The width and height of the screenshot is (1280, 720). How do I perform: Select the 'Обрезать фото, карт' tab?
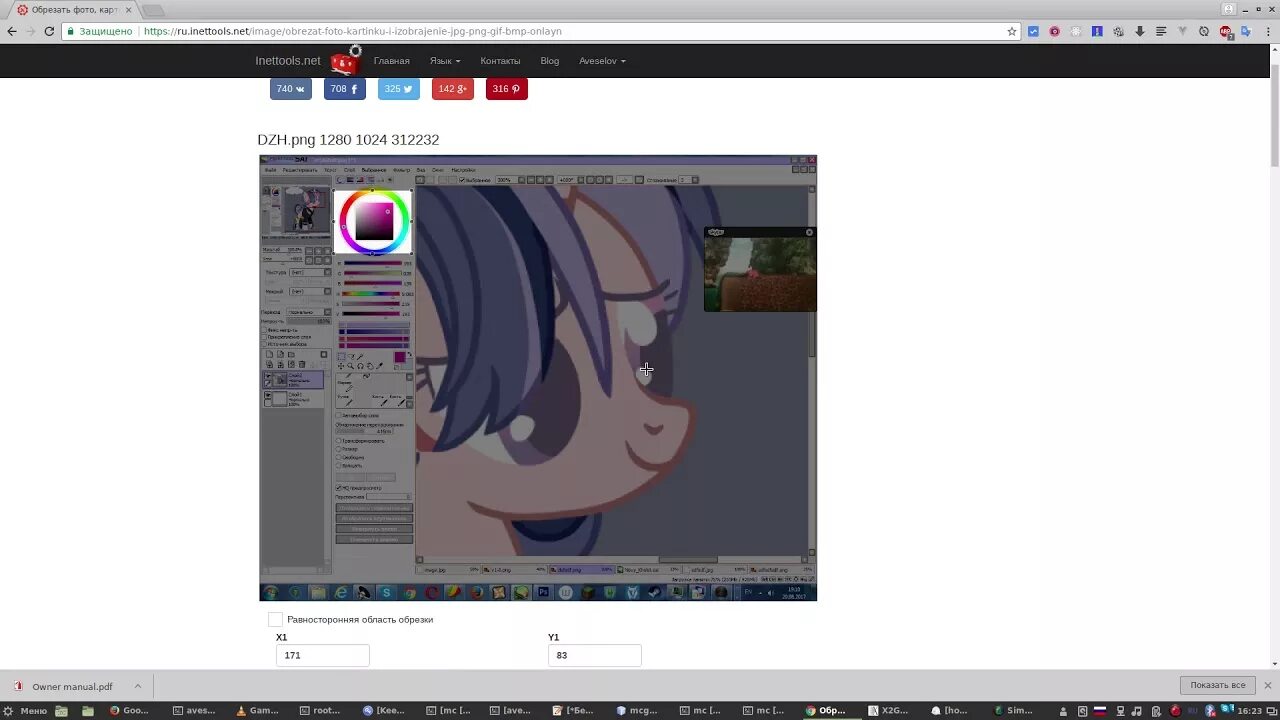[73, 10]
